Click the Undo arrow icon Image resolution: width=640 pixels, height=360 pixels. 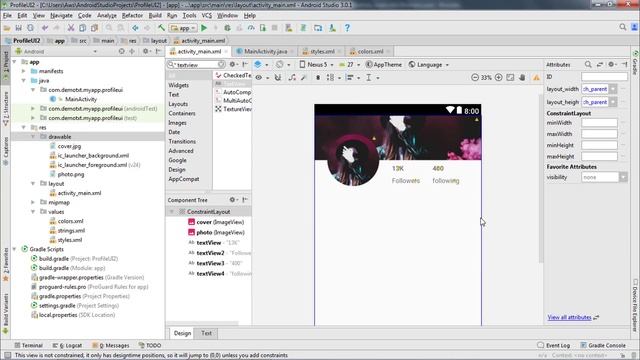pyautogui.click(x=44, y=28)
